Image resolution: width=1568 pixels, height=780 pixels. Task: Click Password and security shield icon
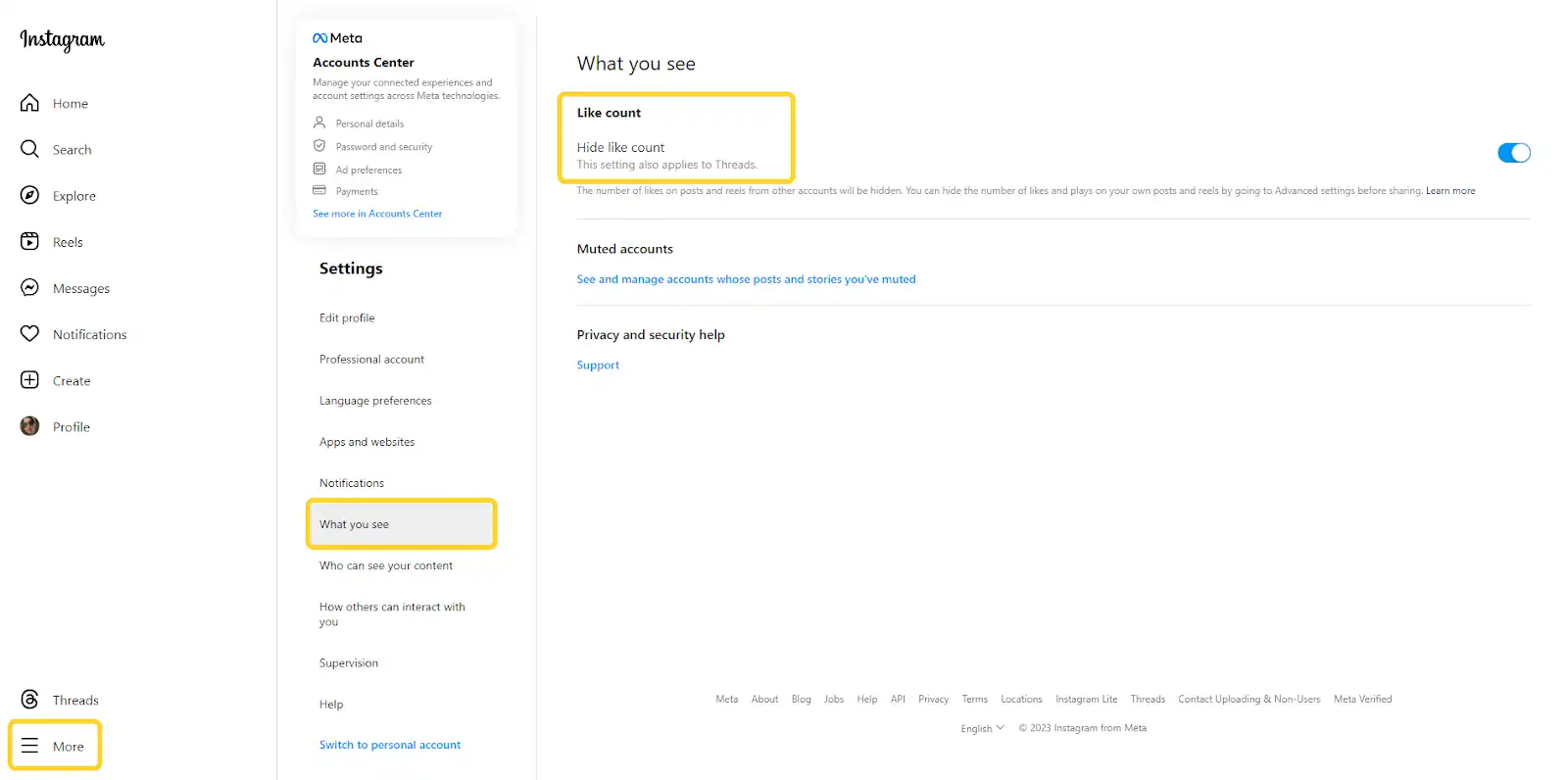pyautogui.click(x=319, y=146)
